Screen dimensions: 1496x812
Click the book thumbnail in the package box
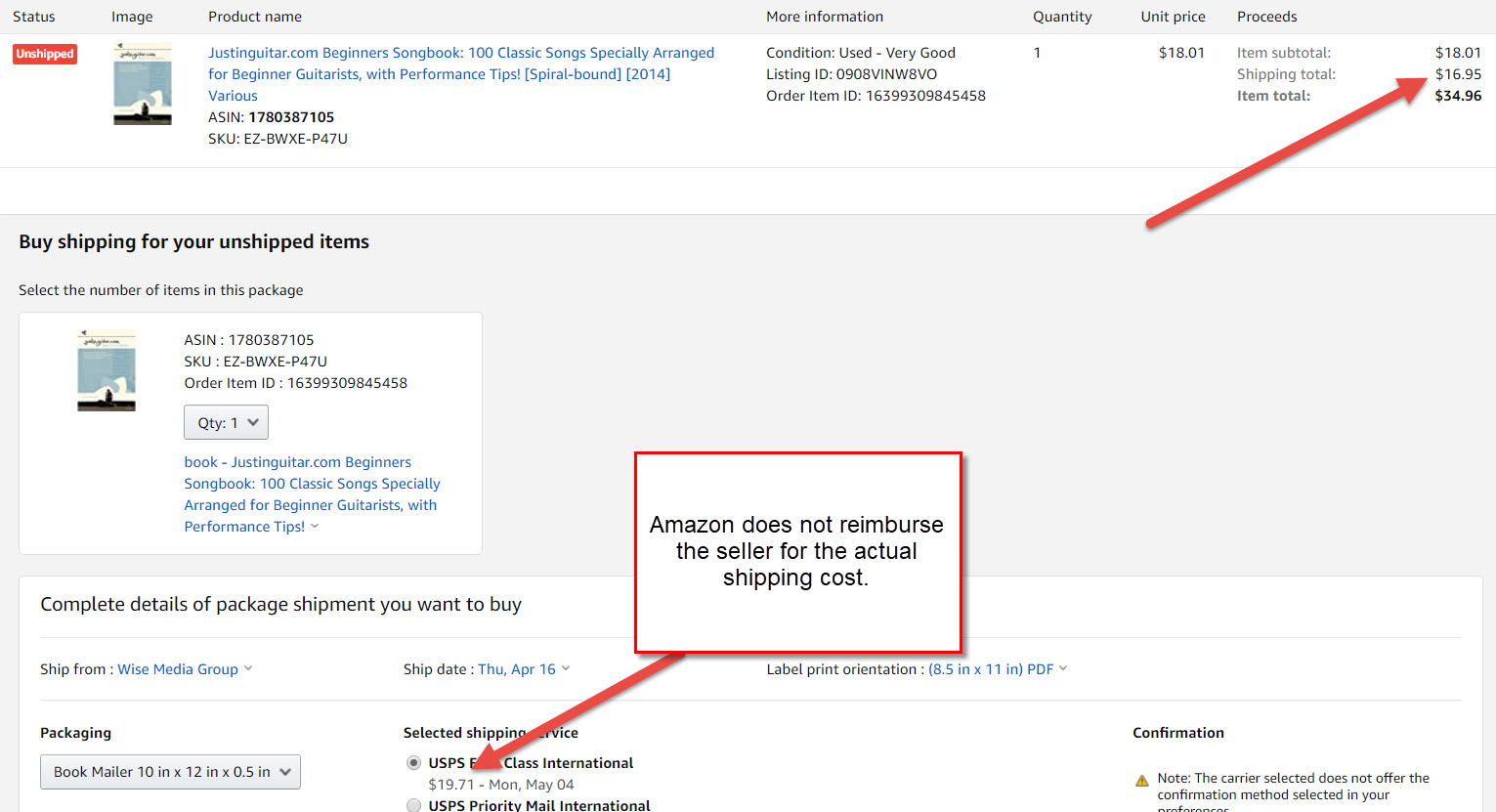point(107,370)
